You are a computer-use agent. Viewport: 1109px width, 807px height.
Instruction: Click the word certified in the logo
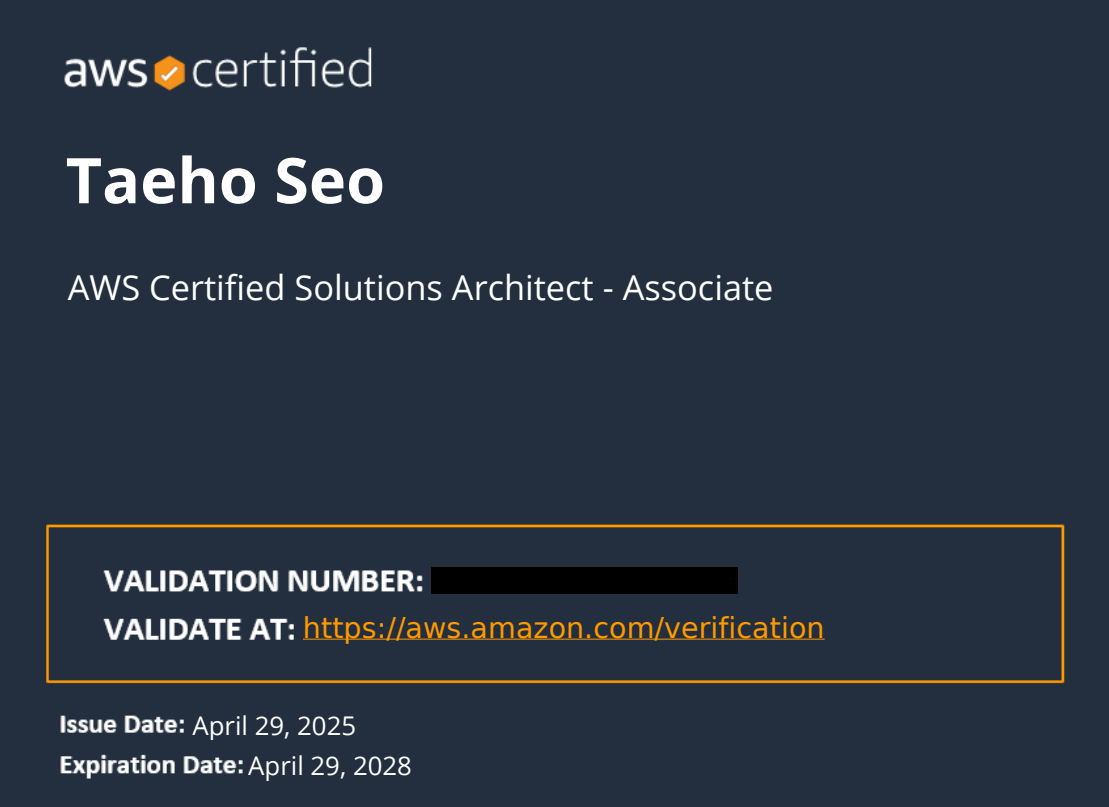click(x=282, y=69)
